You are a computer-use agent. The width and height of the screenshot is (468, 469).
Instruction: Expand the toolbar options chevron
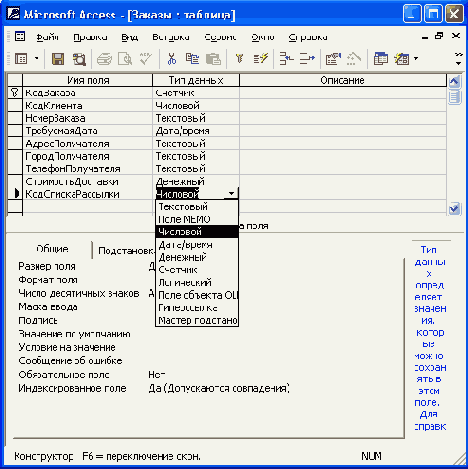click(459, 59)
